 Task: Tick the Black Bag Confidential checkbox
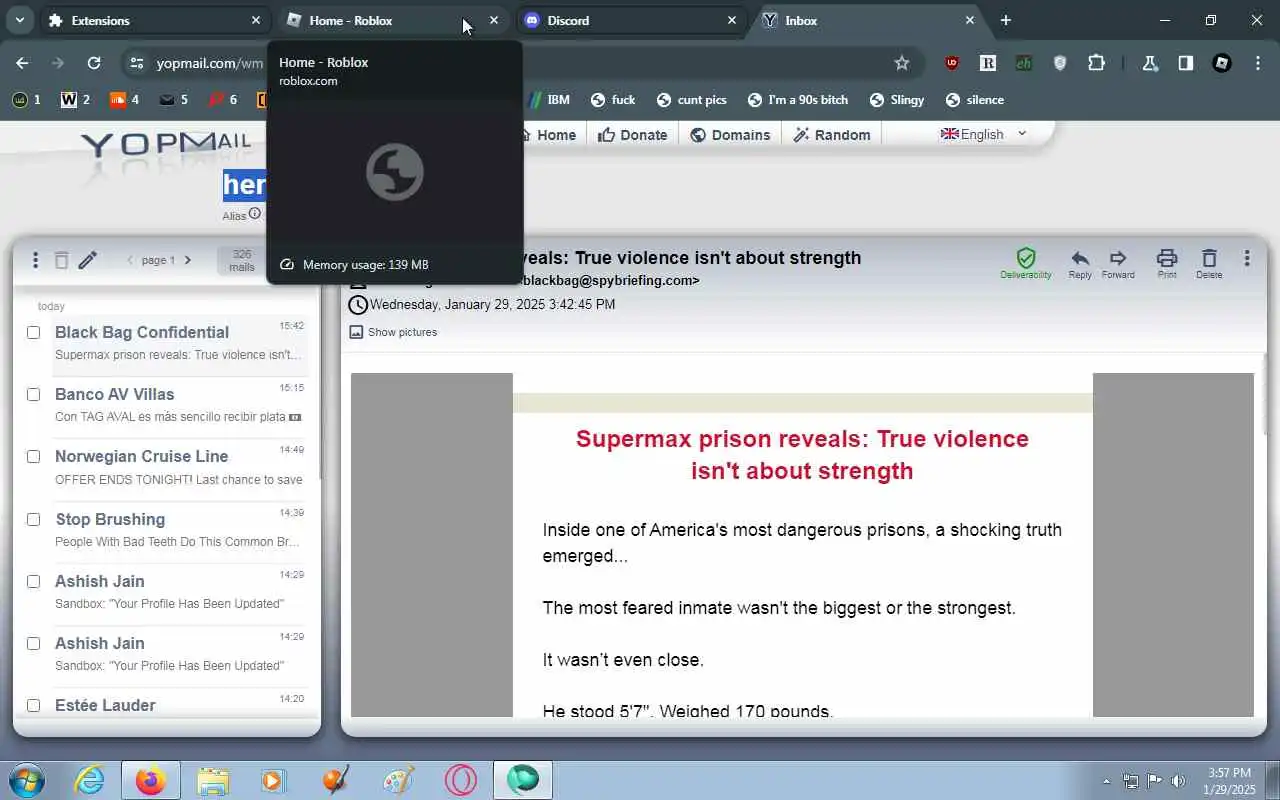coord(33,332)
